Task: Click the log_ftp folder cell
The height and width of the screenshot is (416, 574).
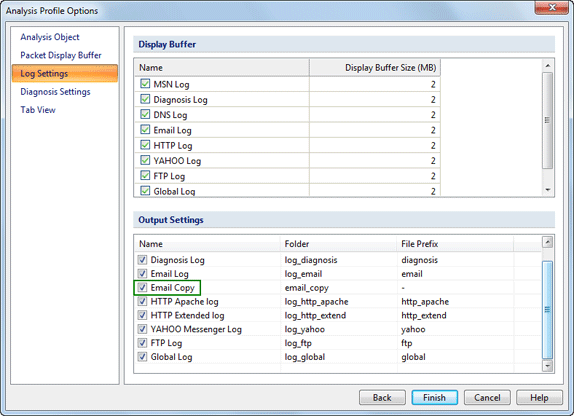Action: tap(298, 343)
